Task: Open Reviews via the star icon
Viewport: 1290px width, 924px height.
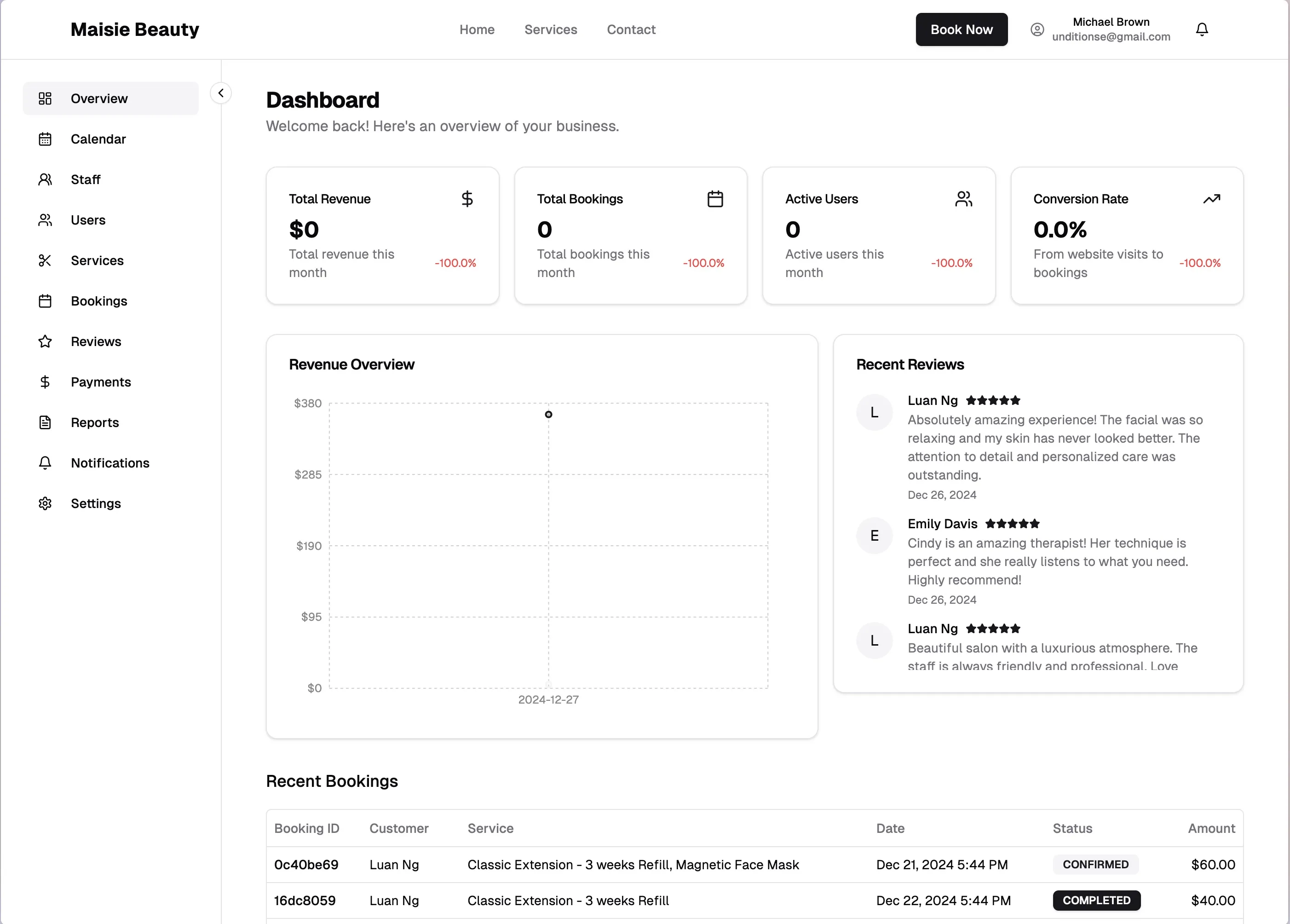Action: click(x=45, y=341)
